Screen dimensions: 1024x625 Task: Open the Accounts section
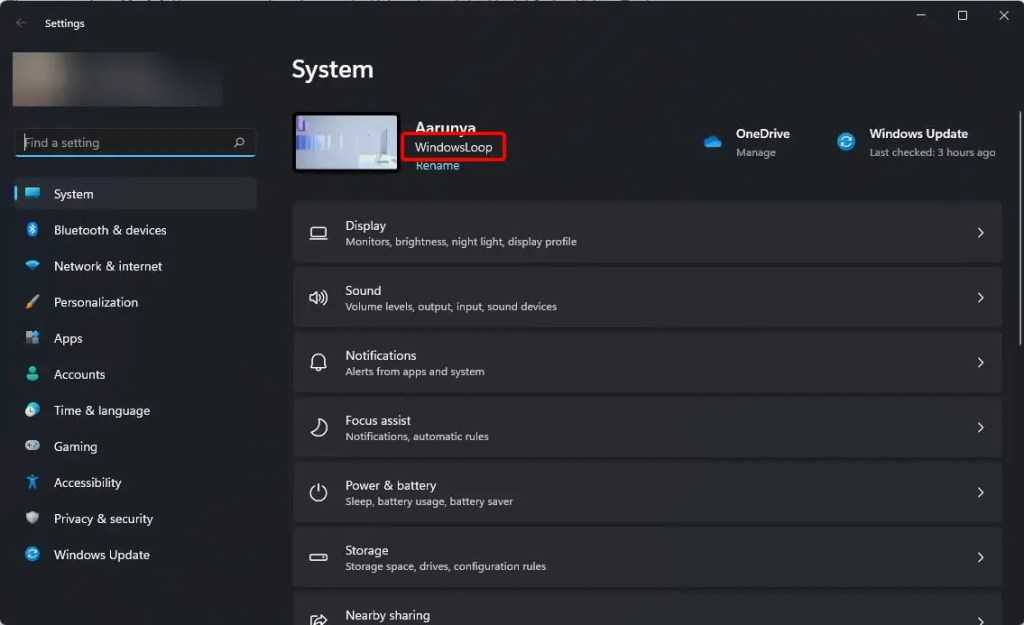pyautogui.click(x=79, y=374)
